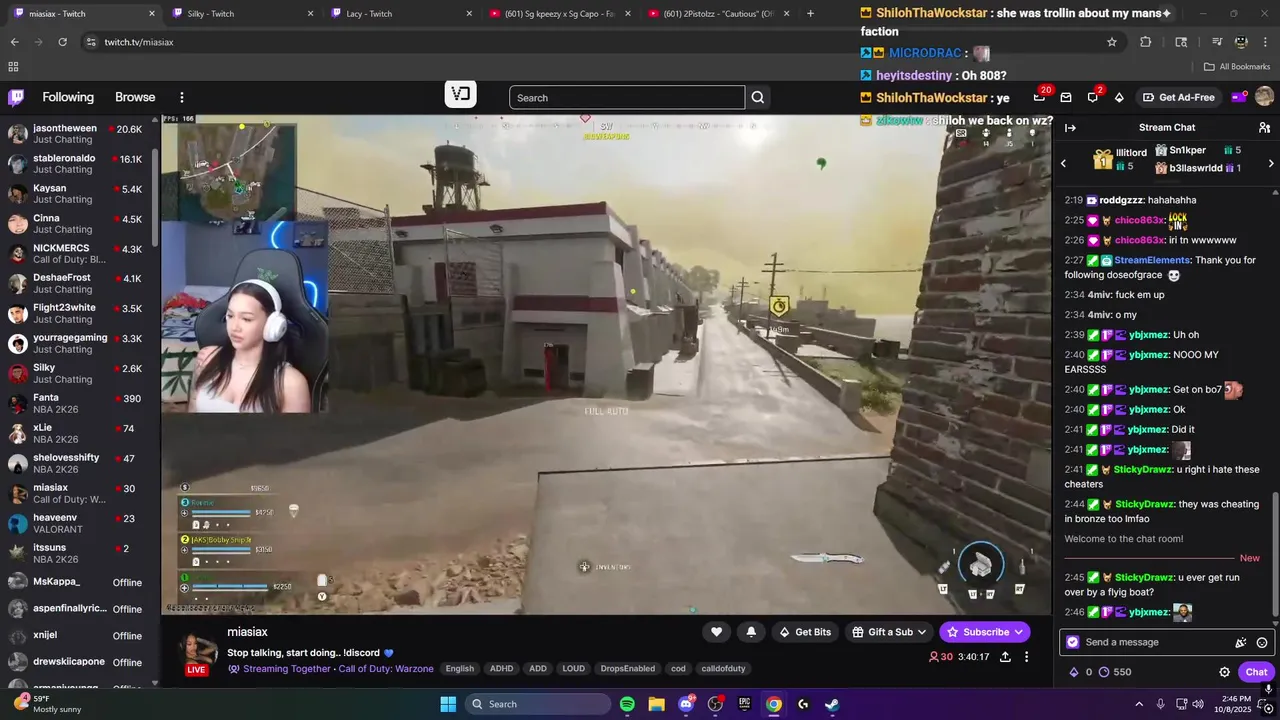The height and width of the screenshot is (720, 1280).
Task: Reload the Twitch page
Action: coord(62,42)
